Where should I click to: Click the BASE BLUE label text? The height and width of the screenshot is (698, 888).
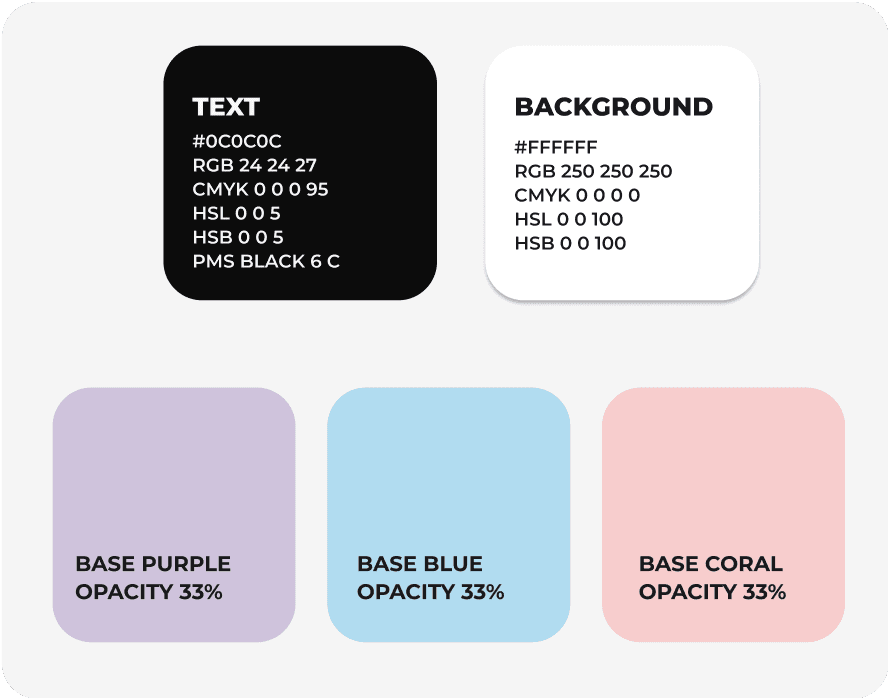(420, 564)
